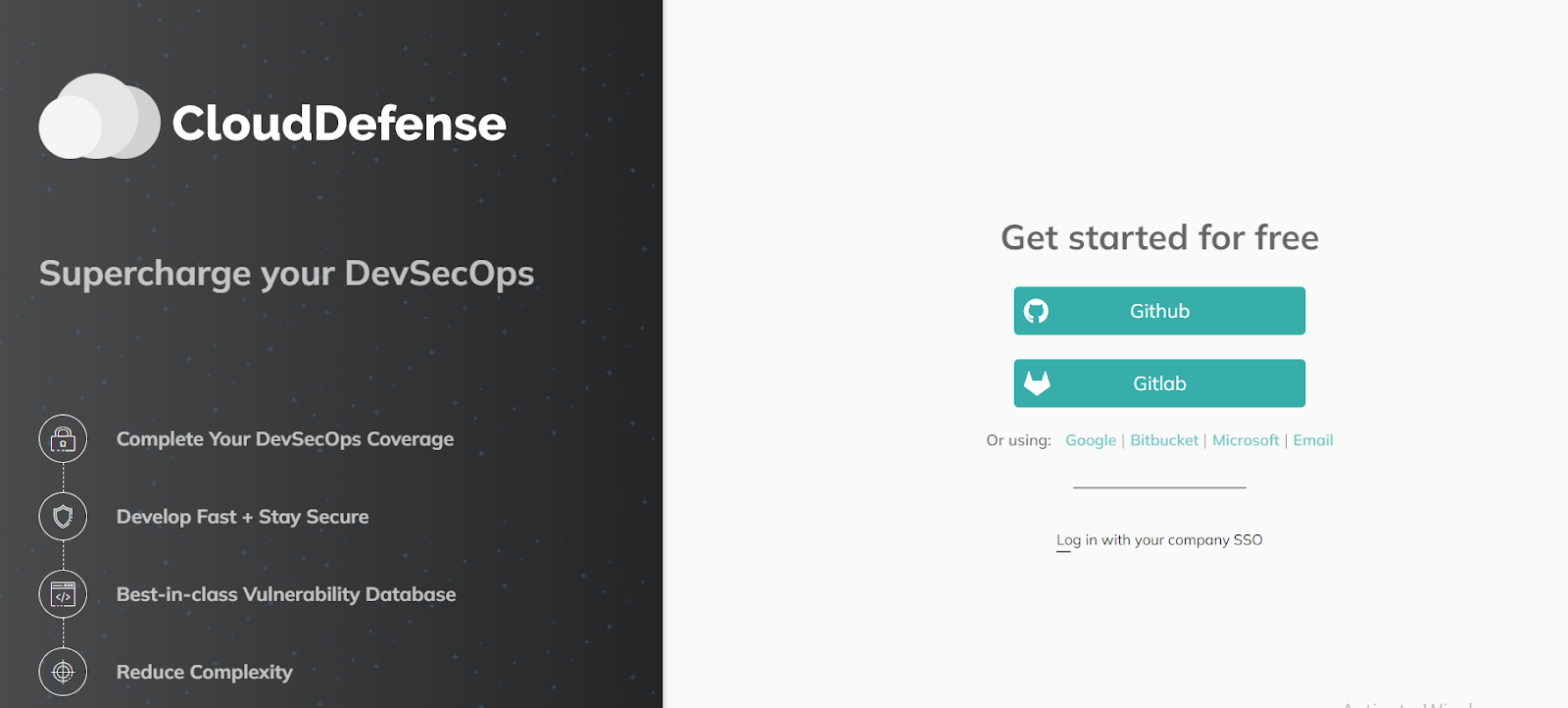This screenshot has width=1568, height=708.
Task: Choose the Google sign-in link
Action: coord(1091,440)
